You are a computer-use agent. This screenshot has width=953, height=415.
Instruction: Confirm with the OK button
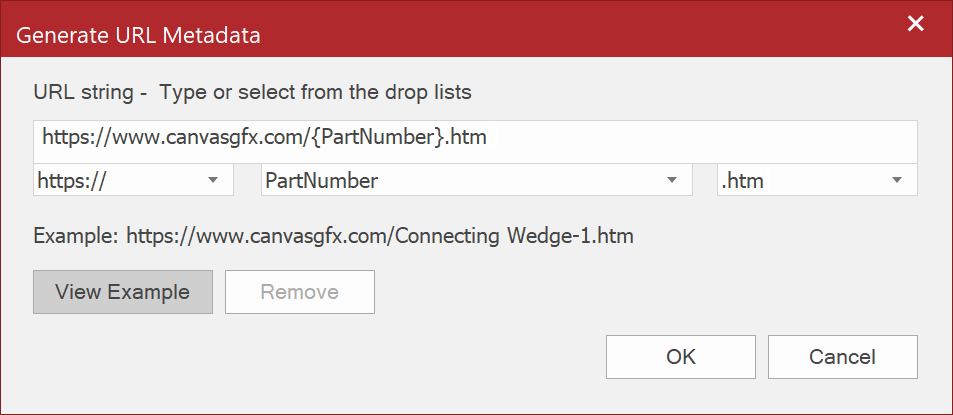[x=680, y=357]
